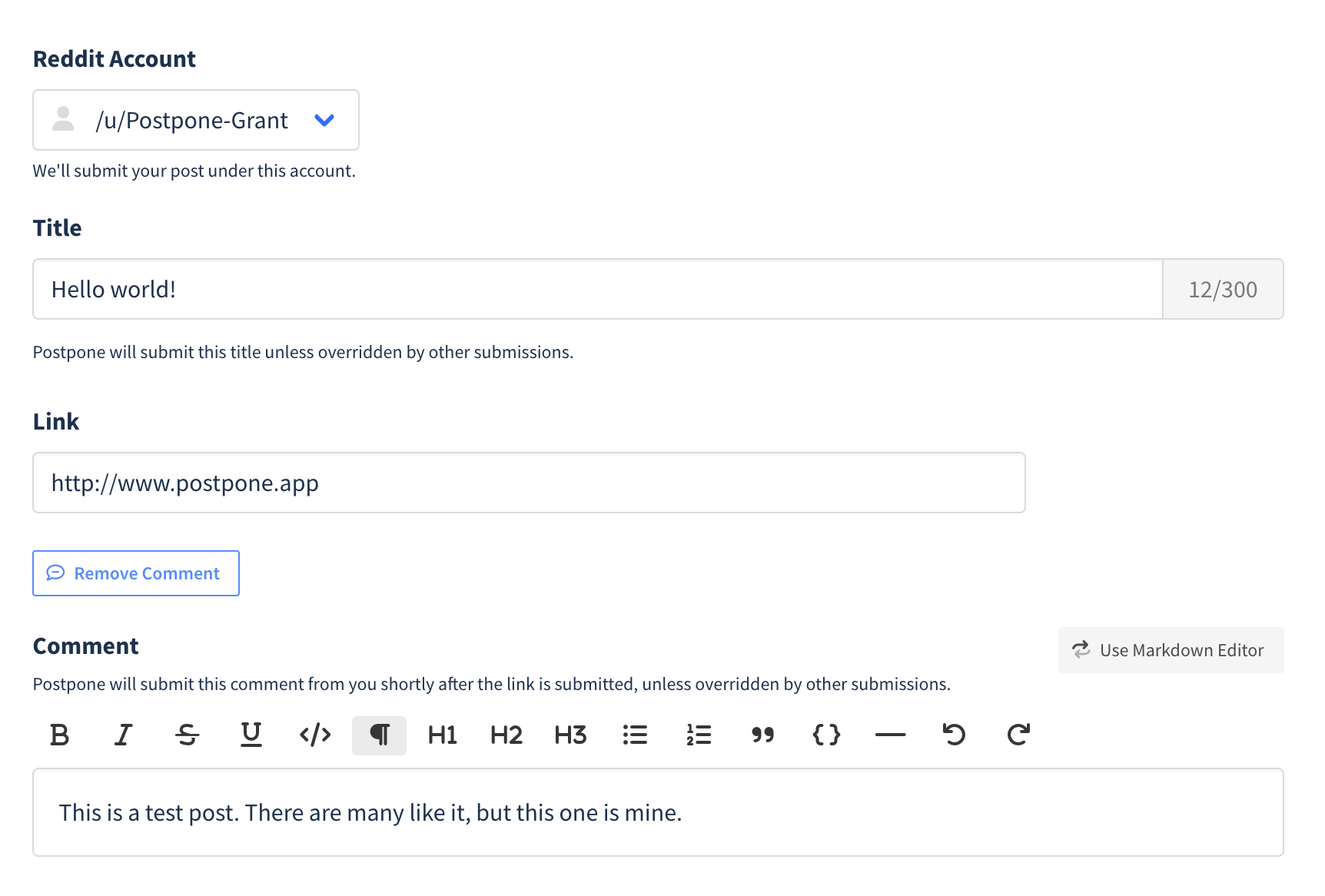
Task: Click the "Postpone will submit this title" helper text
Action: [303, 352]
